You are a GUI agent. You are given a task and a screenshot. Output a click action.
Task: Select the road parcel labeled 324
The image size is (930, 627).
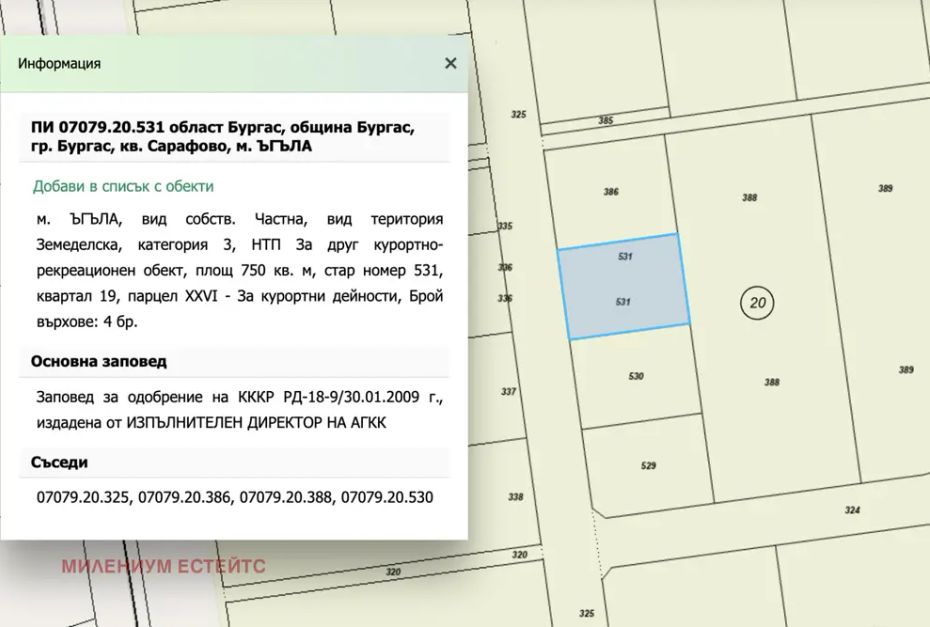(x=851, y=510)
